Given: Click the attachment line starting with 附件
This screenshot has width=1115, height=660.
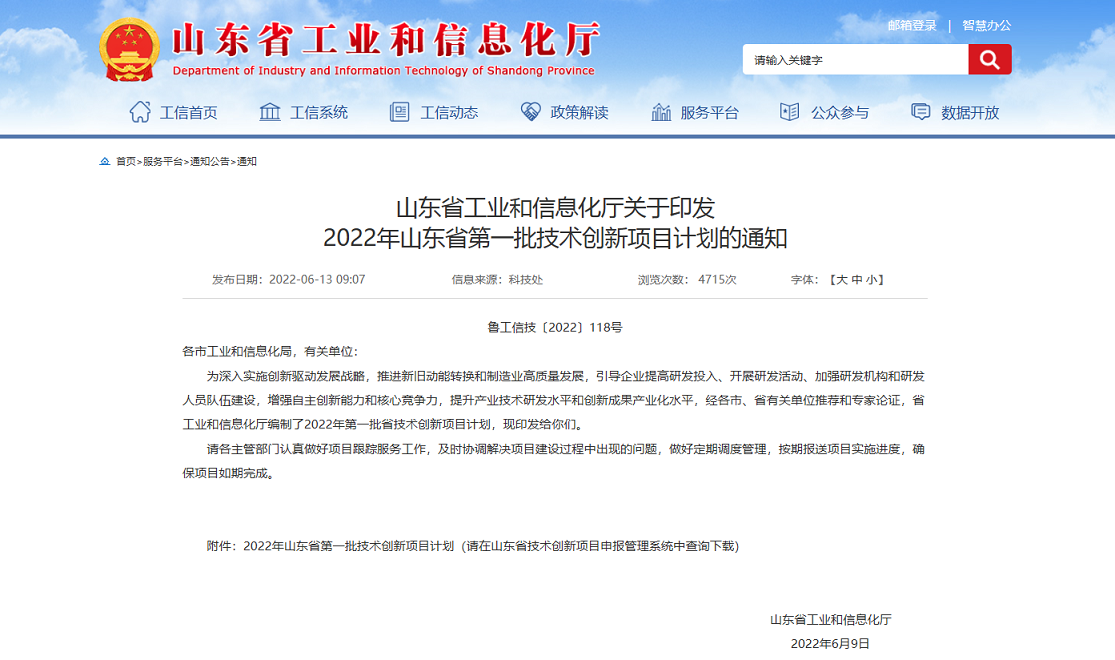Looking at the screenshot, I should point(473,546).
